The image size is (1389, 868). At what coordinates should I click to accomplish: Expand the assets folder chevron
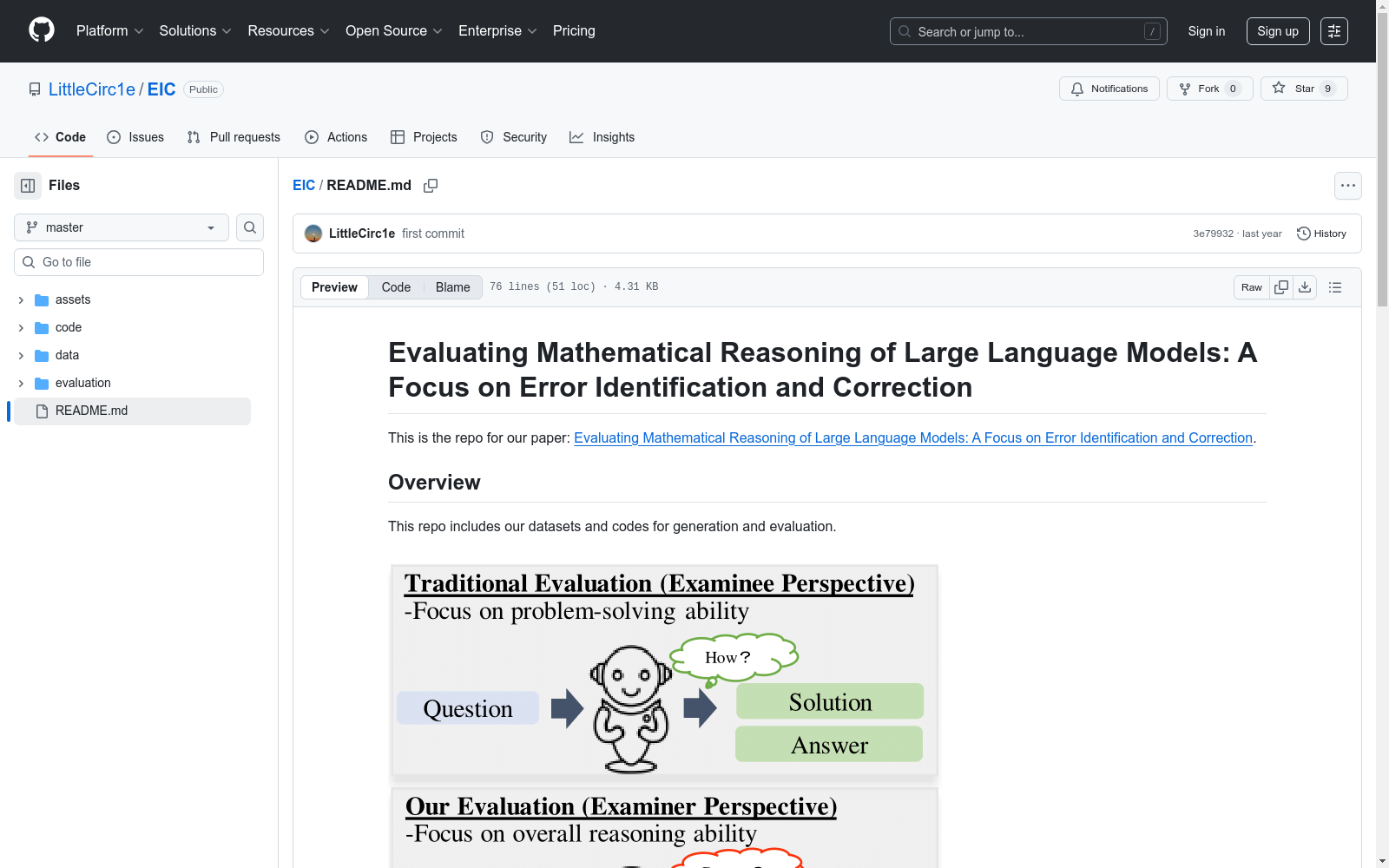(21, 300)
